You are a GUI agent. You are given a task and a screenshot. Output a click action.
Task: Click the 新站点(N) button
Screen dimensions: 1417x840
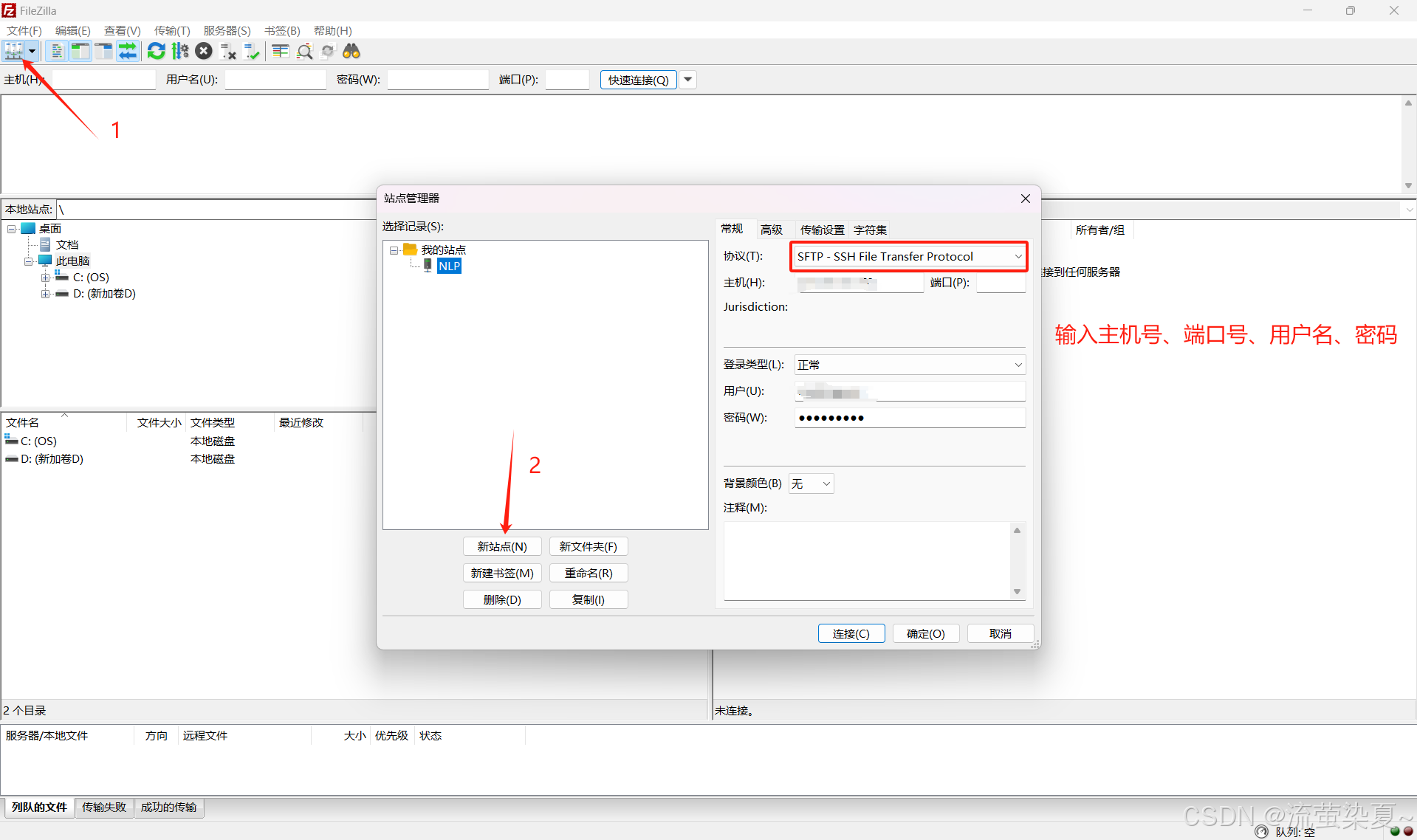pos(502,547)
